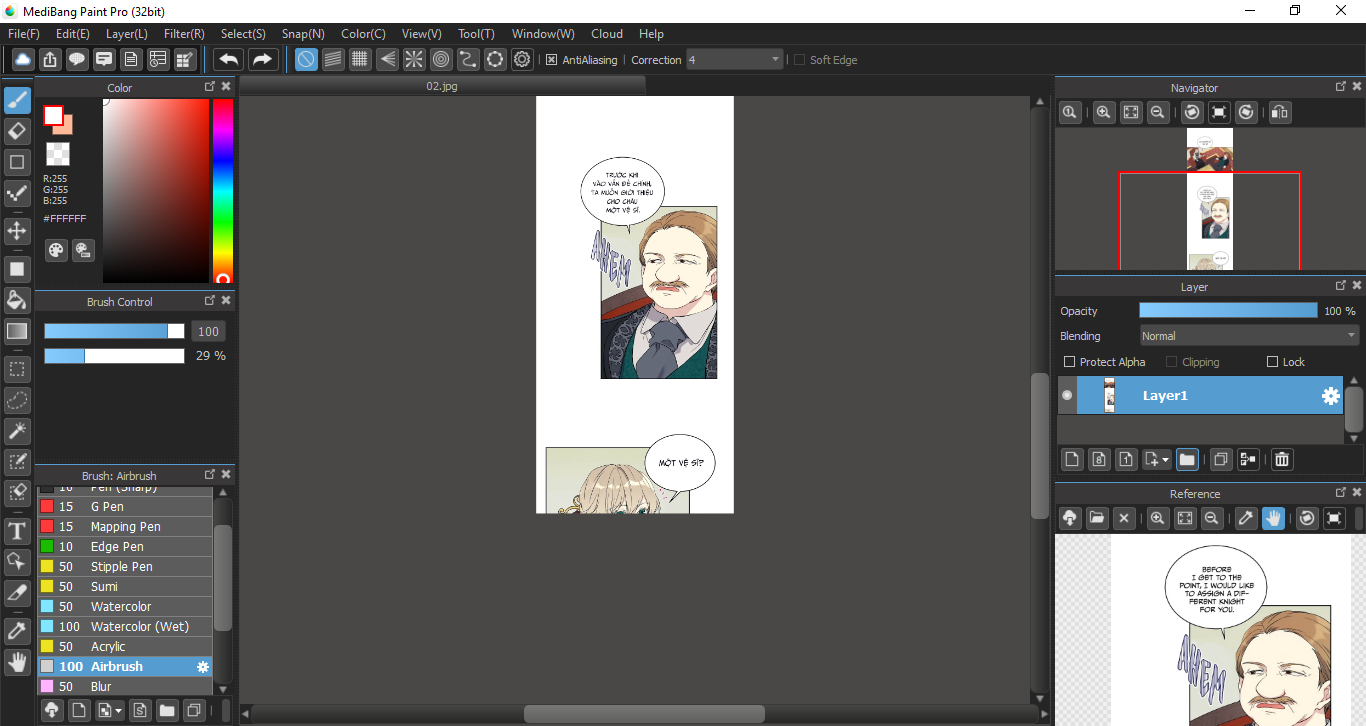1366x726 pixels.
Task: Select the Acrylic brush
Action: click(125, 647)
